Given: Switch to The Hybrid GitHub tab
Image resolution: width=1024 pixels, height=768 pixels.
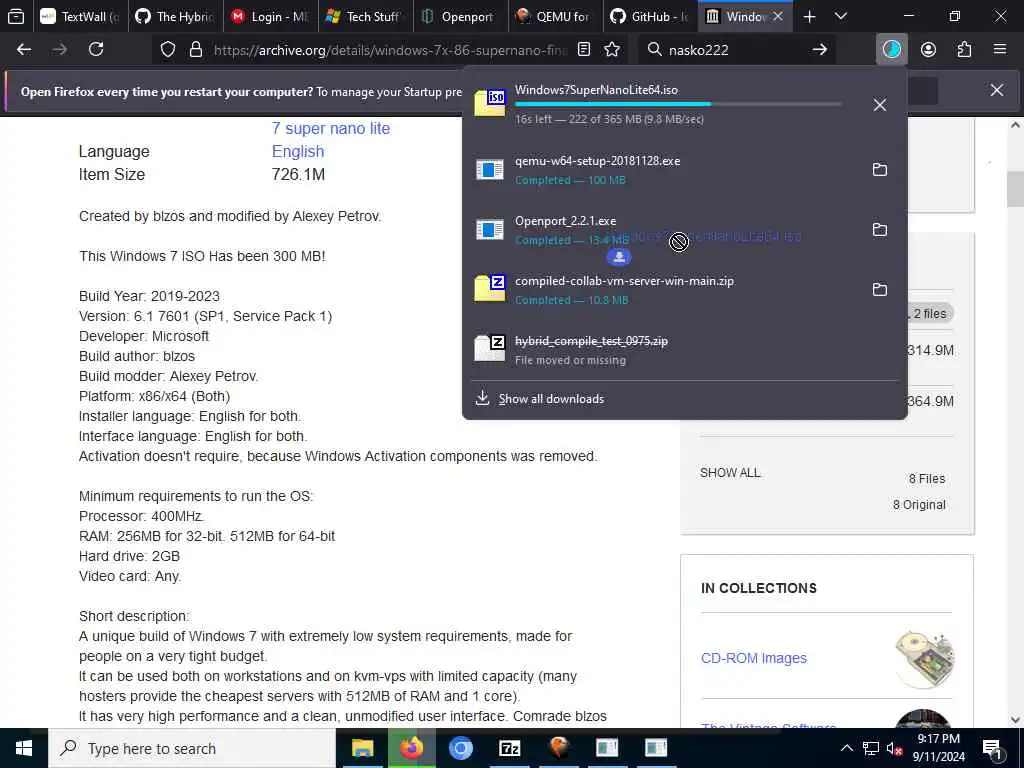Looking at the screenshot, I should click(175, 16).
